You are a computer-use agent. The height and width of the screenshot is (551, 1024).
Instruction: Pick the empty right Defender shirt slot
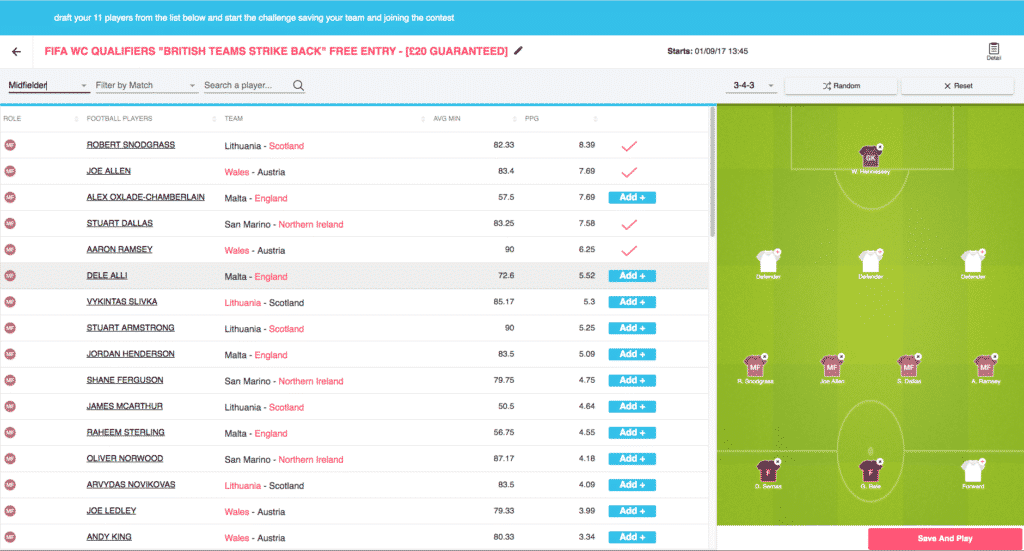[972, 260]
